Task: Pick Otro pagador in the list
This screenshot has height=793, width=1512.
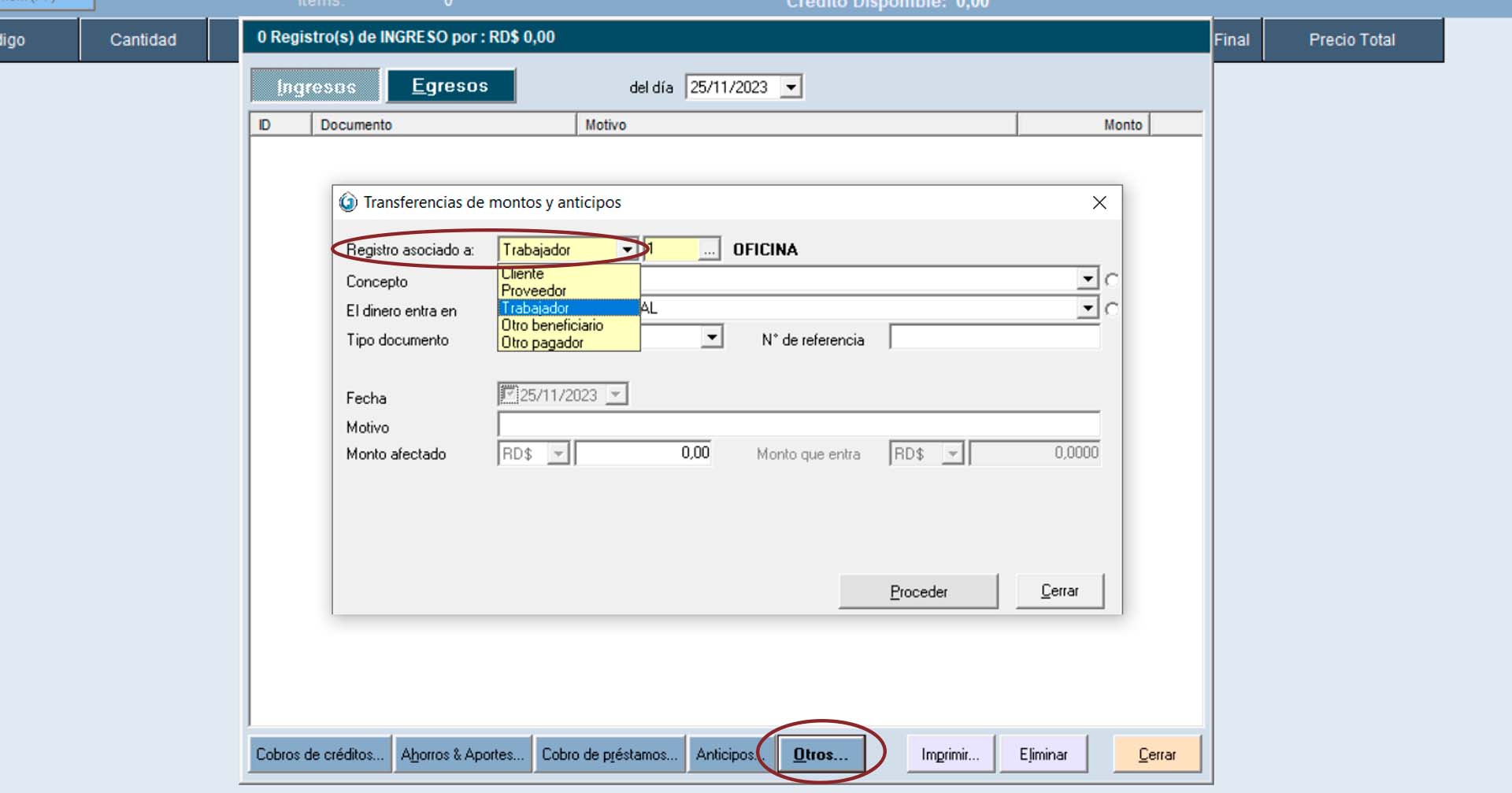Action: pyautogui.click(x=543, y=343)
